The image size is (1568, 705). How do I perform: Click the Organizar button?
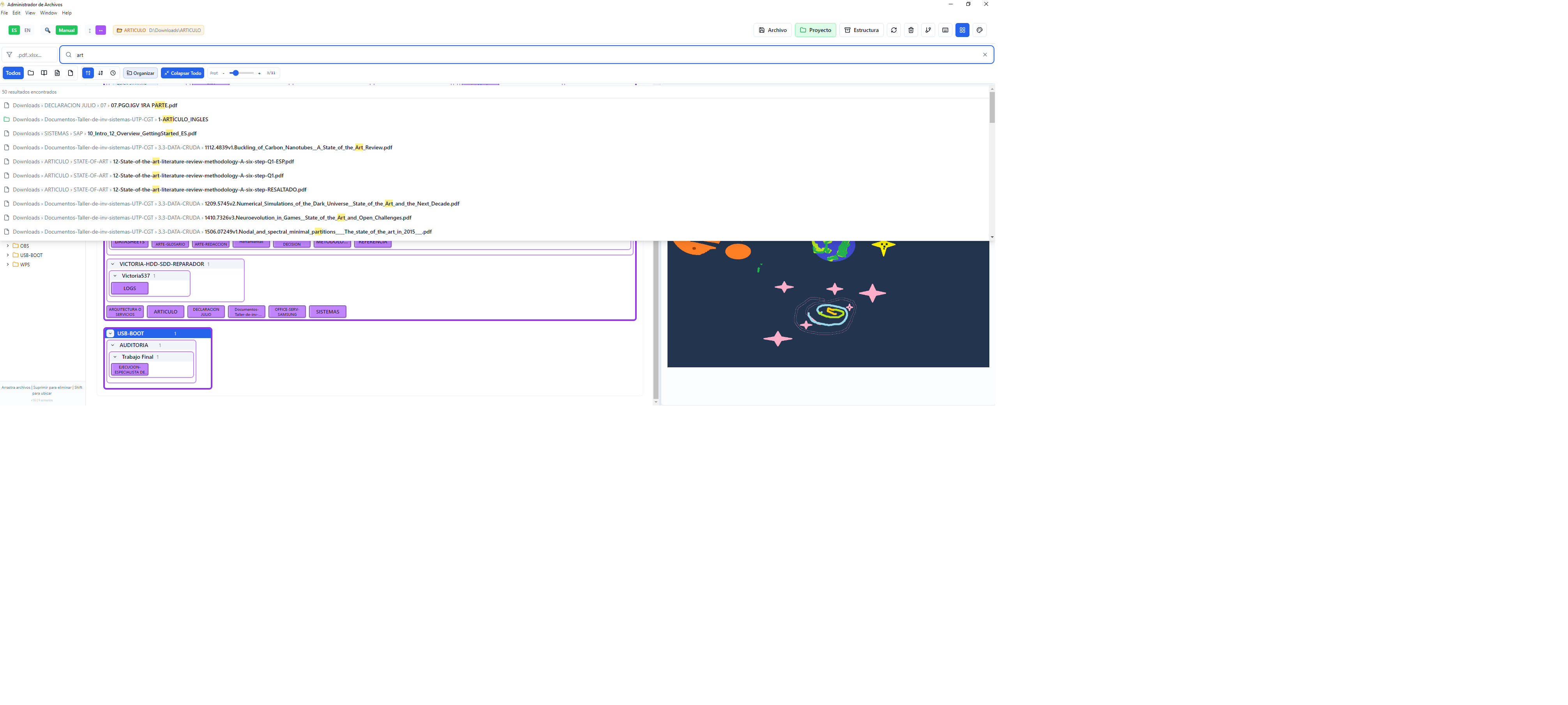pyautogui.click(x=141, y=73)
